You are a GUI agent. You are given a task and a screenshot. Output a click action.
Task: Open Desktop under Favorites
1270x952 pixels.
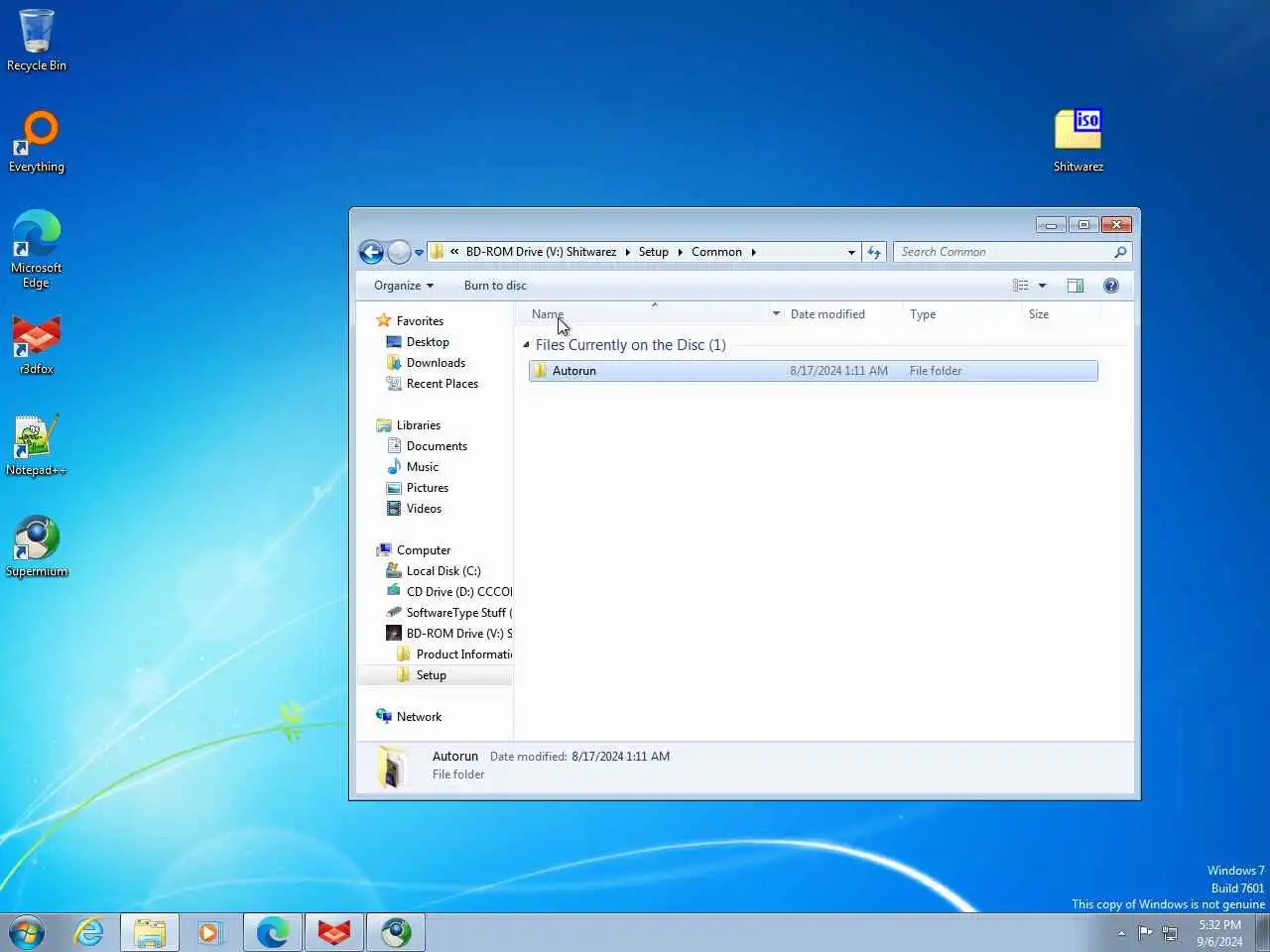(428, 342)
